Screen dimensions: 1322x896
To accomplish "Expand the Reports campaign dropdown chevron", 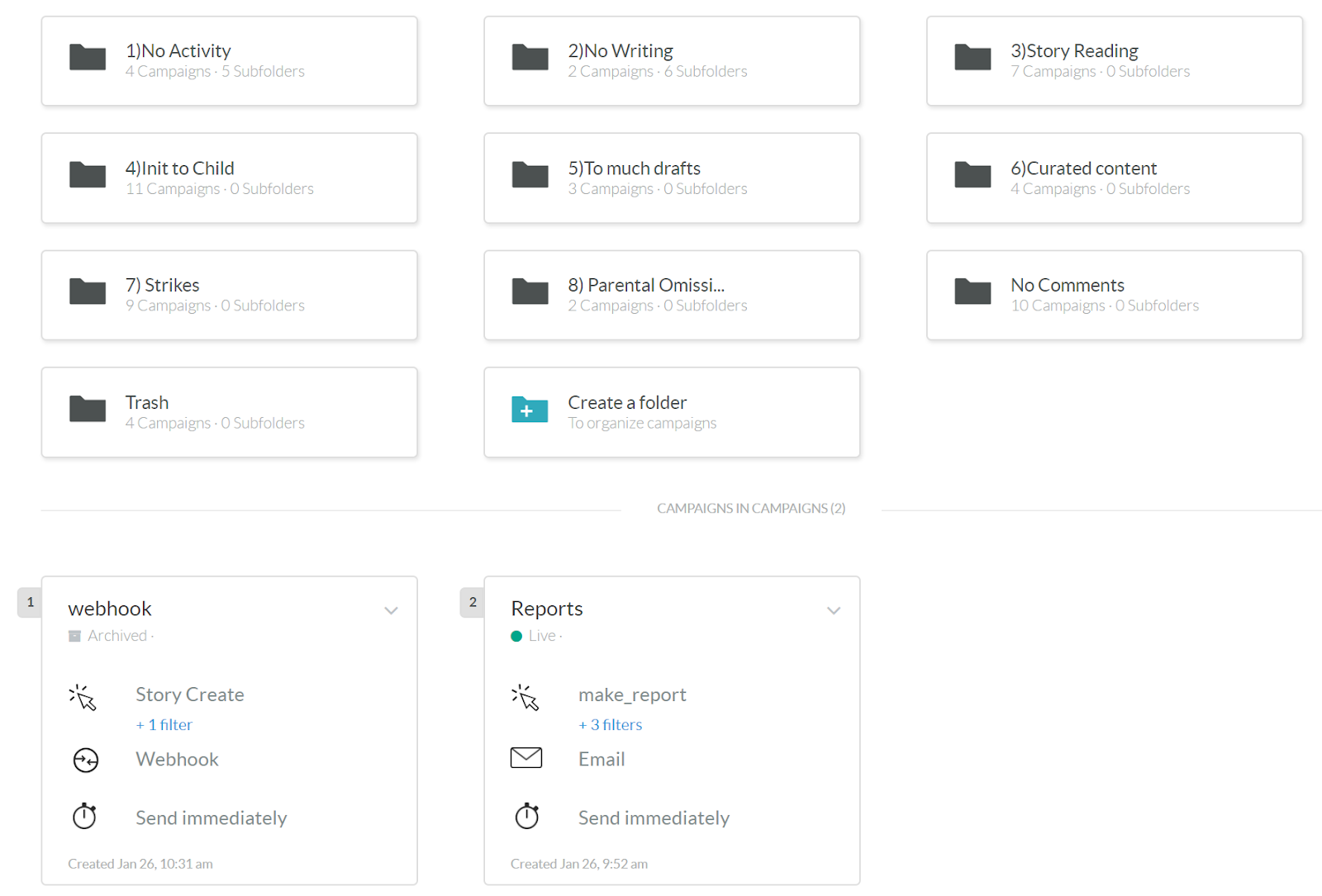I will pyautogui.click(x=834, y=610).
